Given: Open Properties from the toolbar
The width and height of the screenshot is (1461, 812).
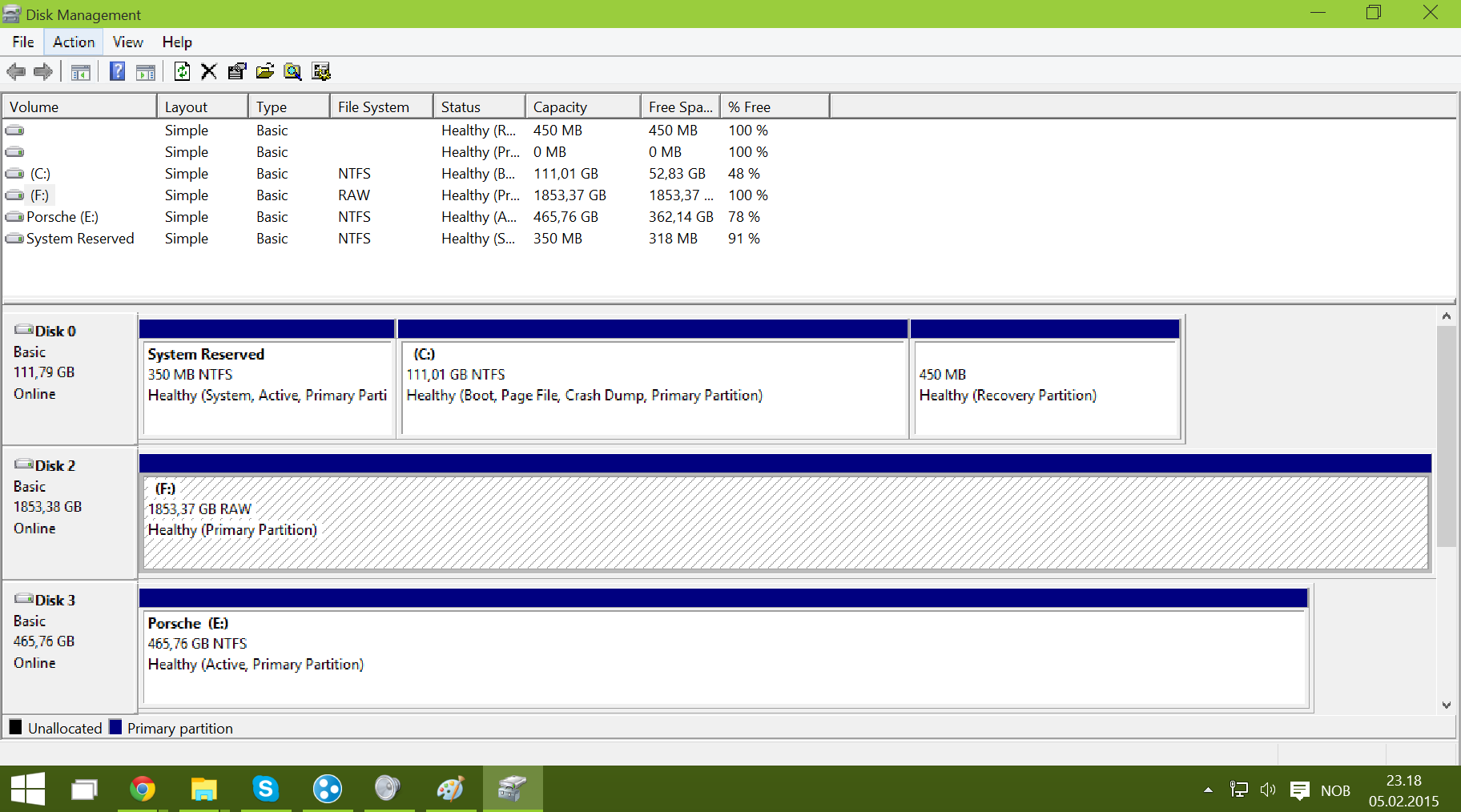Looking at the screenshot, I should point(237,72).
